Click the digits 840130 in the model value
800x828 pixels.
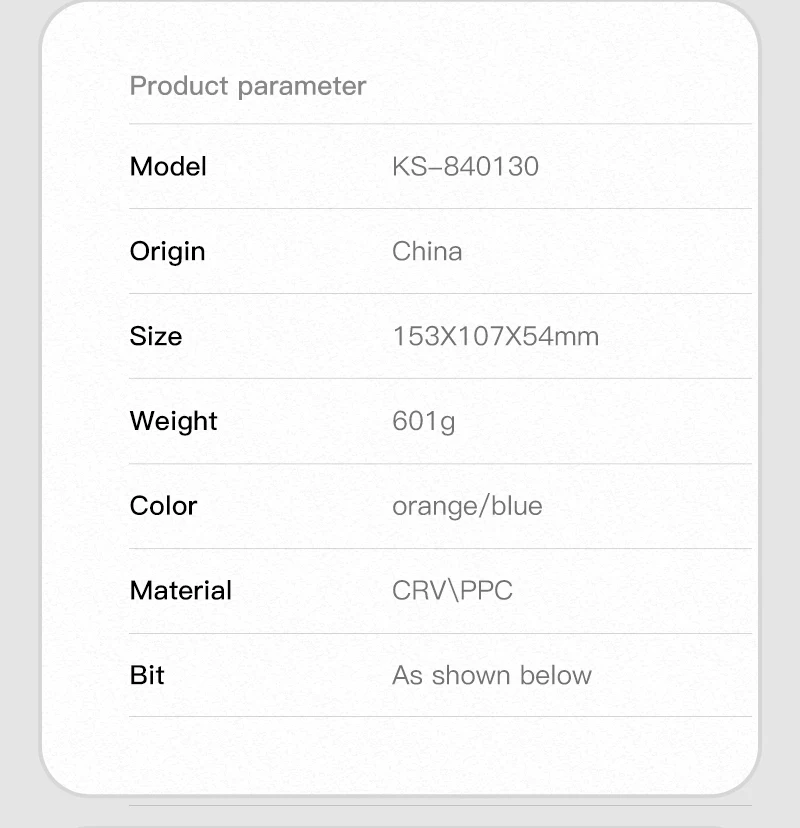pos(490,166)
